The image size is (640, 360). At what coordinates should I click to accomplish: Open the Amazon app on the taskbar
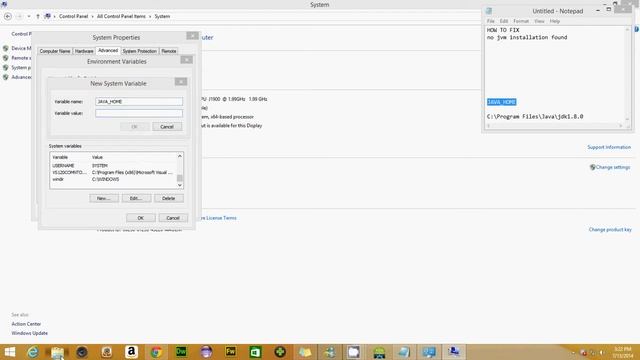click(x=131, y=352)
